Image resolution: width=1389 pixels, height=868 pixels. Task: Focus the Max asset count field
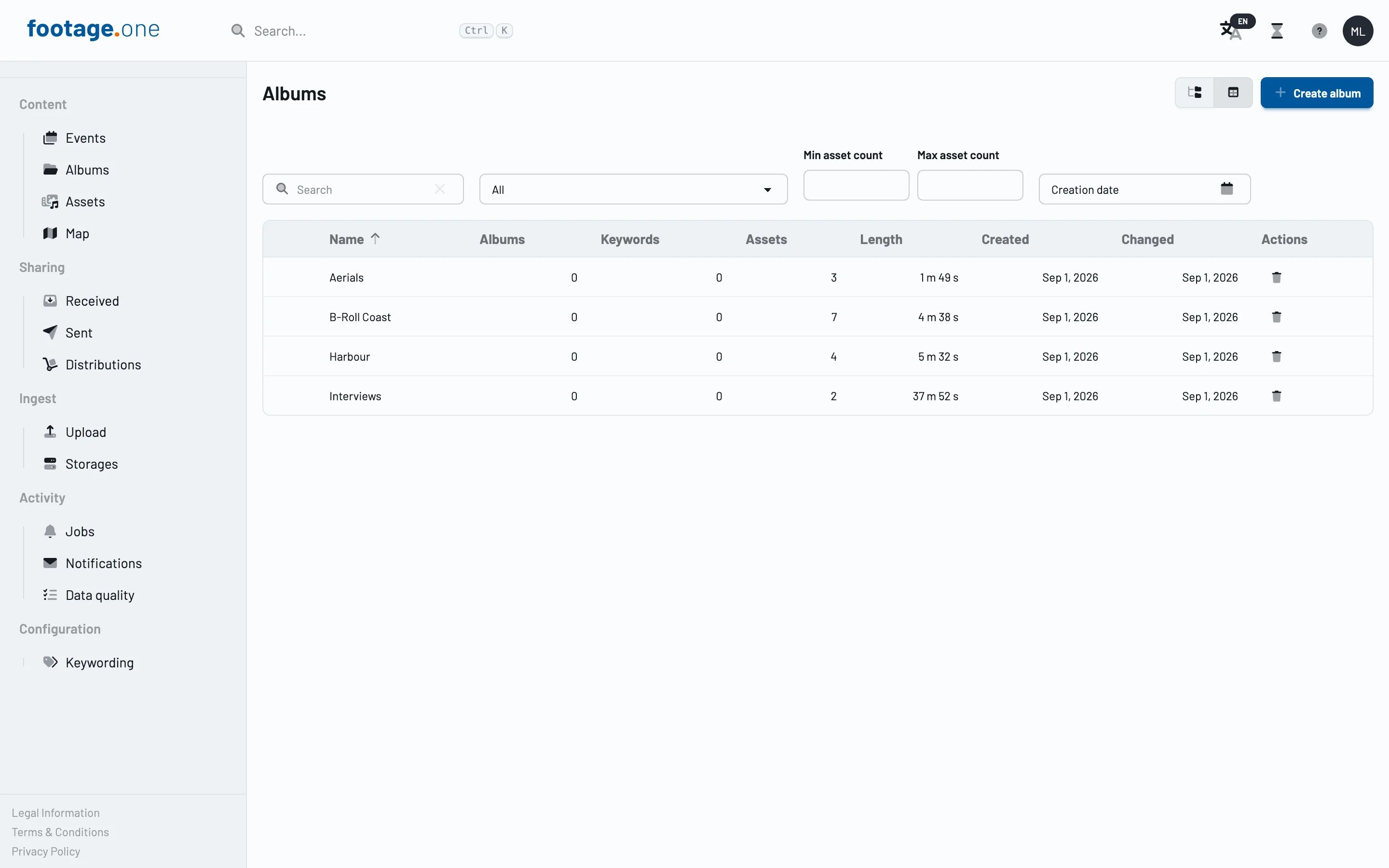click(969, 185)
